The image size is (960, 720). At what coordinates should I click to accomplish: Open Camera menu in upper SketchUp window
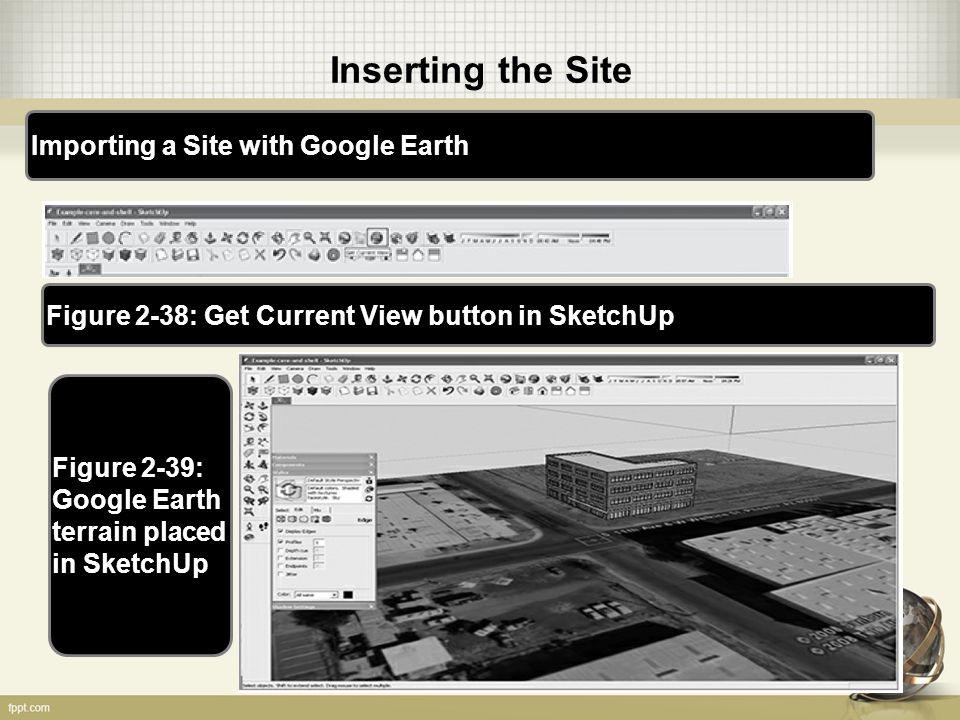[105, 223]
